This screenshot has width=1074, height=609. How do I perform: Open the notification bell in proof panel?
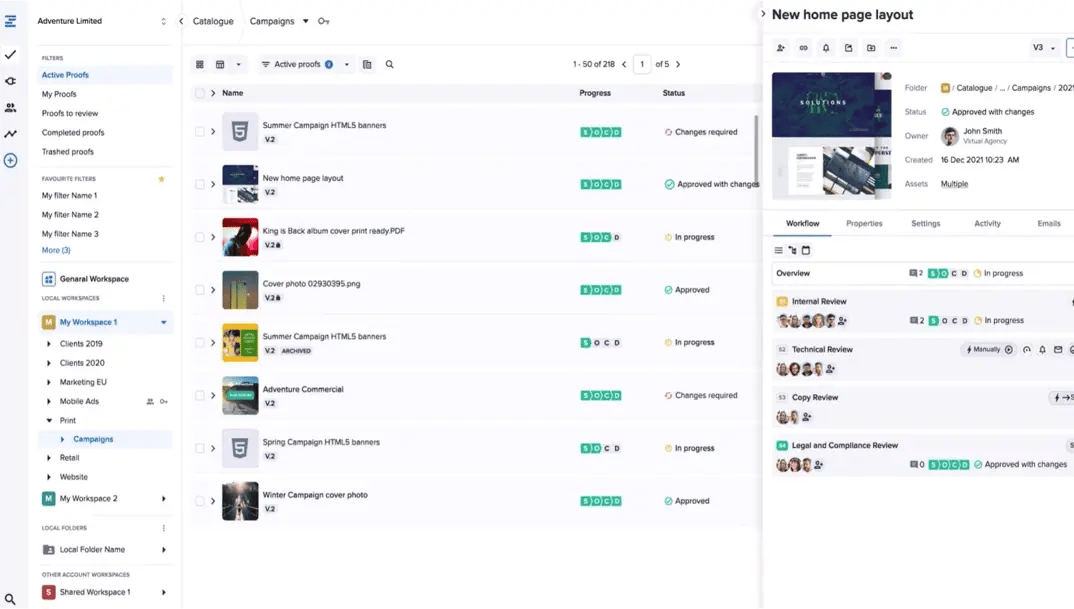tap(826, 48)
